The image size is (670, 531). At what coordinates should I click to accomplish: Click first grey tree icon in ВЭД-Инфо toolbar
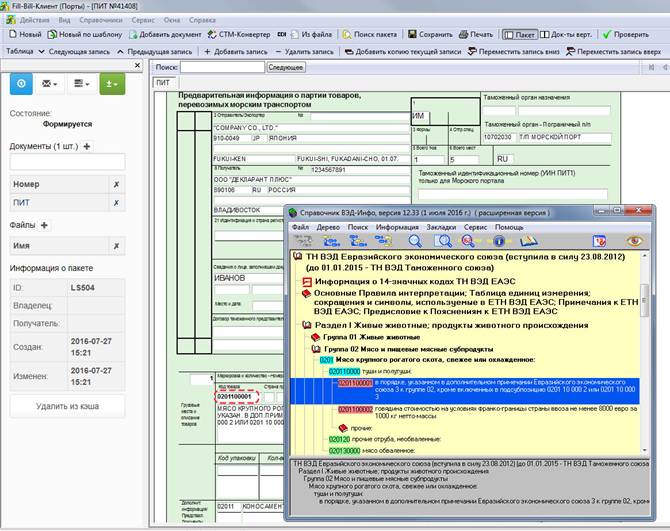click(x=303, y=241)
